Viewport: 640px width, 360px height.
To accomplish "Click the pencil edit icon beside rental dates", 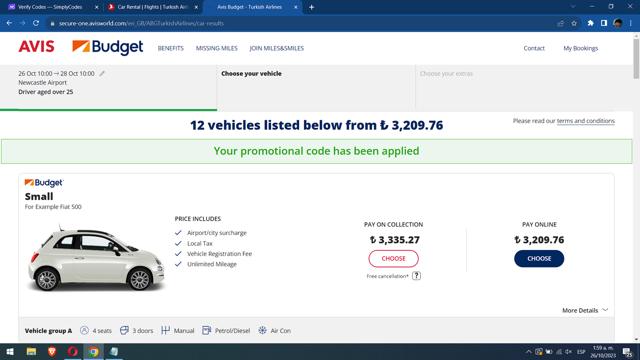I will click(x=102, y=73).
